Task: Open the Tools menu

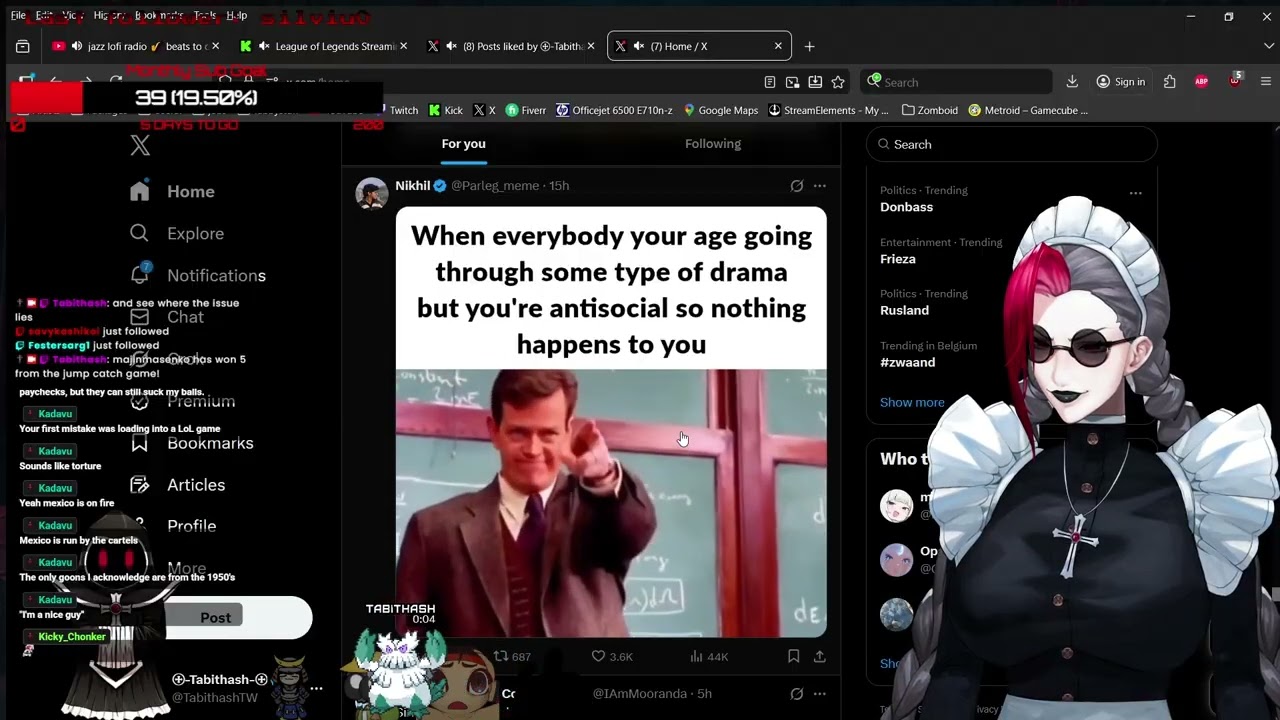Action: (205, 16)
